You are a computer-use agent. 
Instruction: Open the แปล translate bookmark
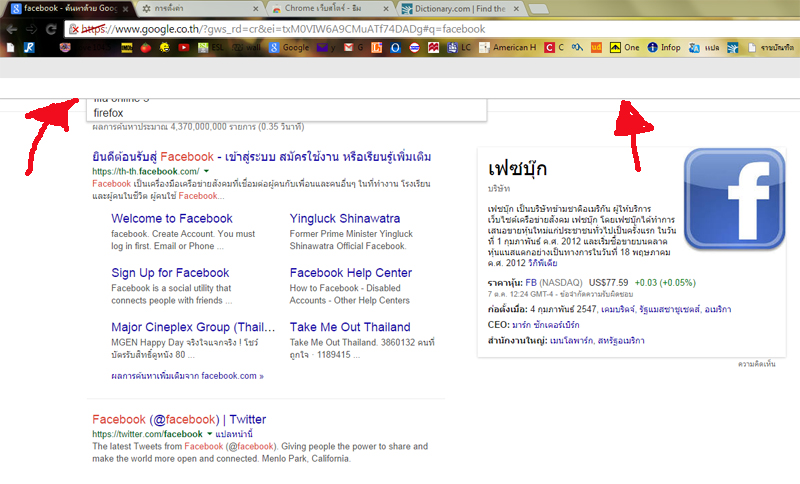click(704, 47)
